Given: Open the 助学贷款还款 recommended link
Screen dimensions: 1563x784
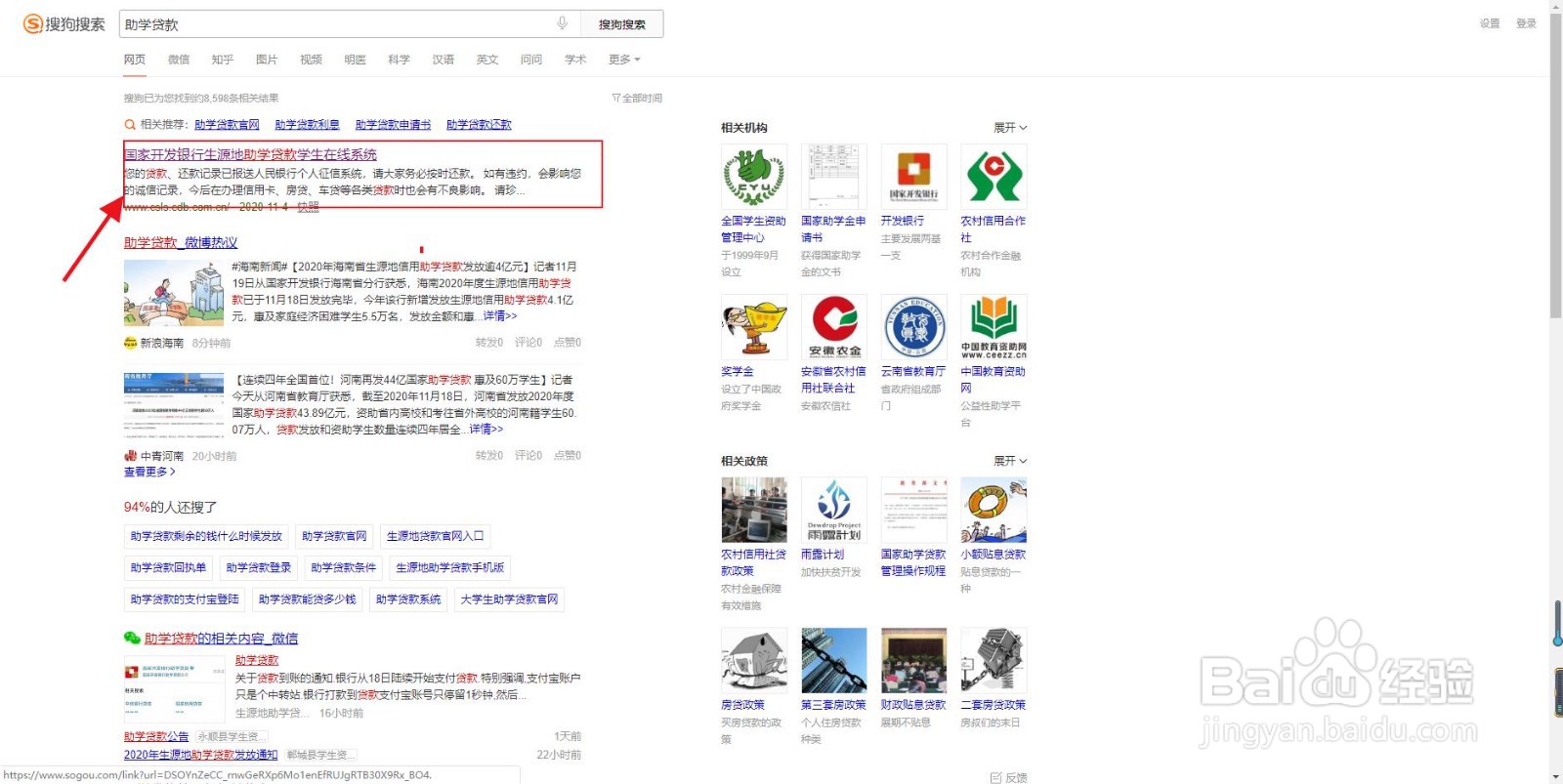Looking at the screenshot, I should tap(479, 125).
